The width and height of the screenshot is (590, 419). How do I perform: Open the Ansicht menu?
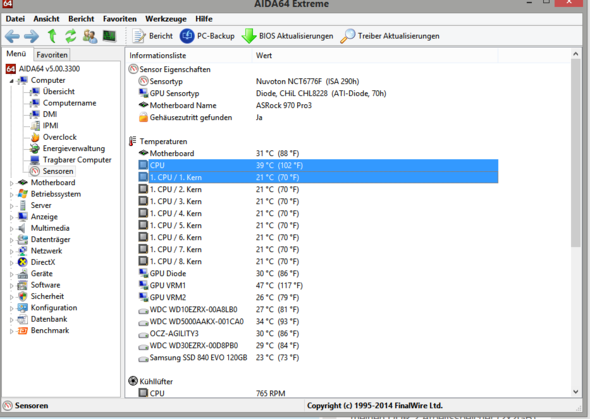46,19
